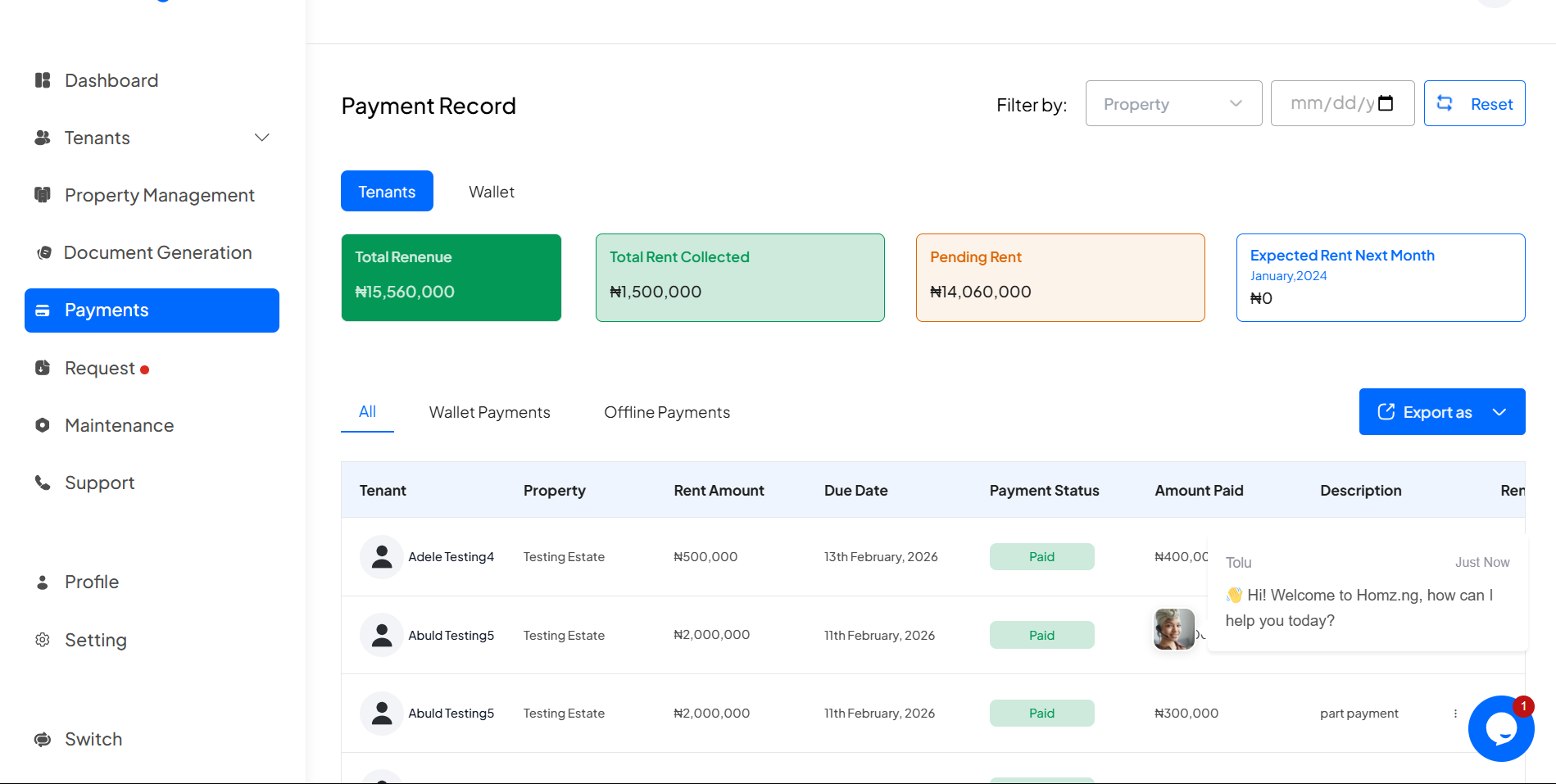
Task: Switch to the Tenants tab
Action: click(387, 191)
